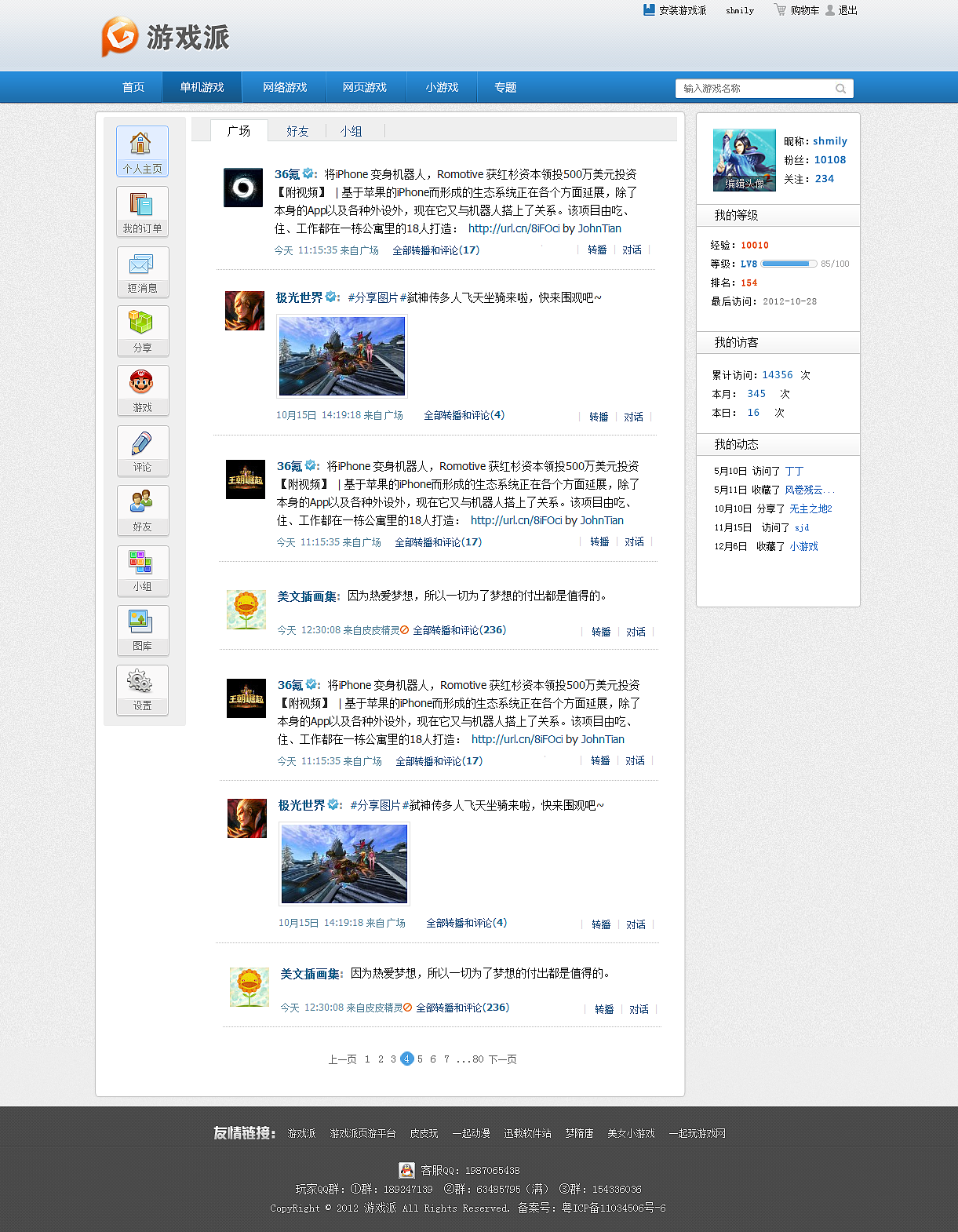The width and height of the screenshot is (958, 1232).
Task: Open 短消息 messages envelope icon
Action: pyautogui.click(x=142, y=272)
